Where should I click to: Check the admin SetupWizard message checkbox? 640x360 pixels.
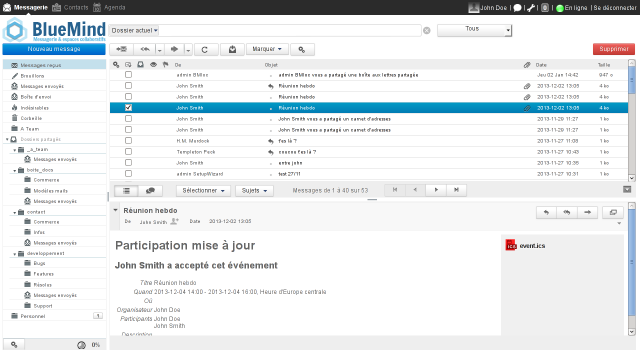click(x=128, y=174)
